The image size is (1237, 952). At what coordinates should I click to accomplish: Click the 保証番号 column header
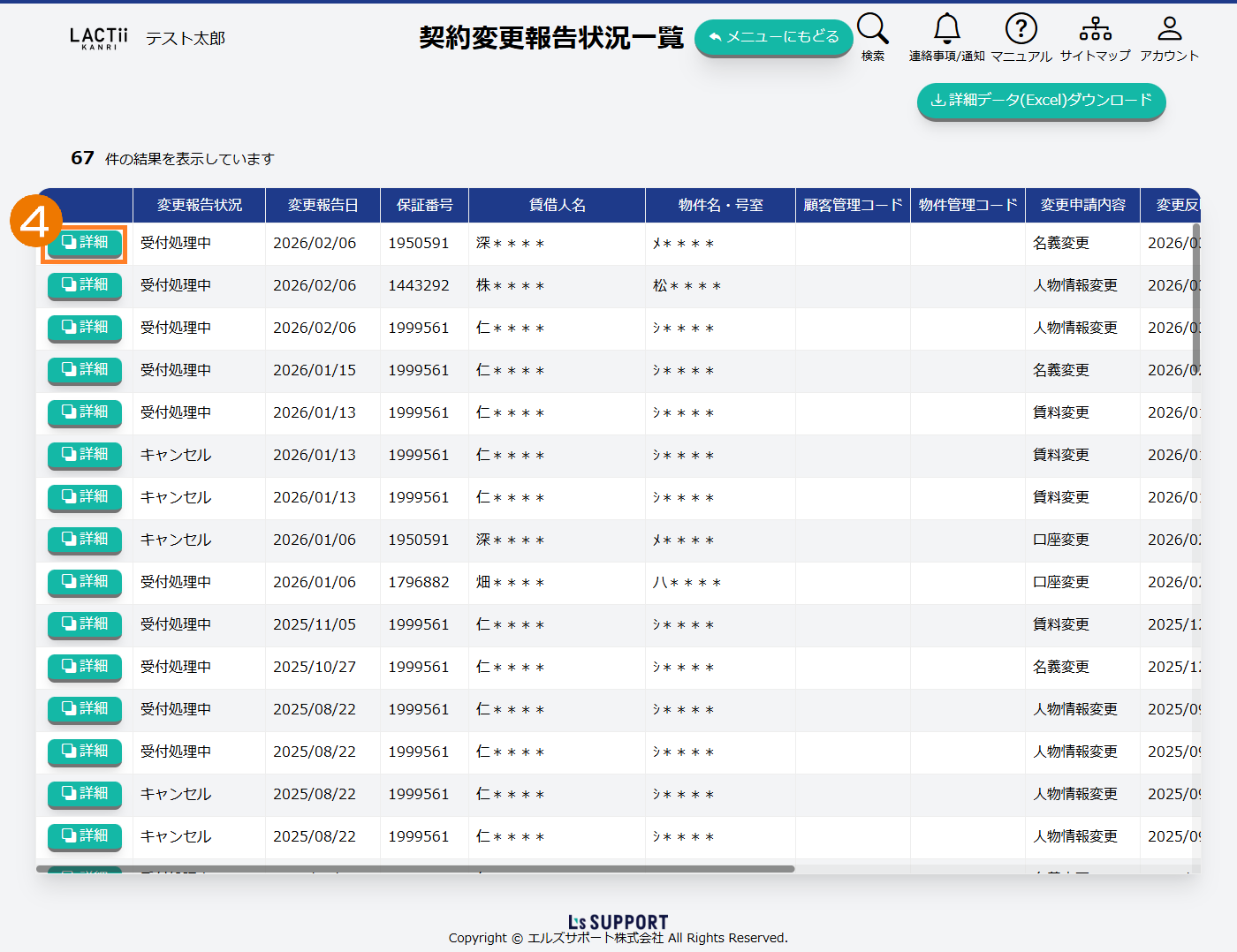click(x=424, y=205)
